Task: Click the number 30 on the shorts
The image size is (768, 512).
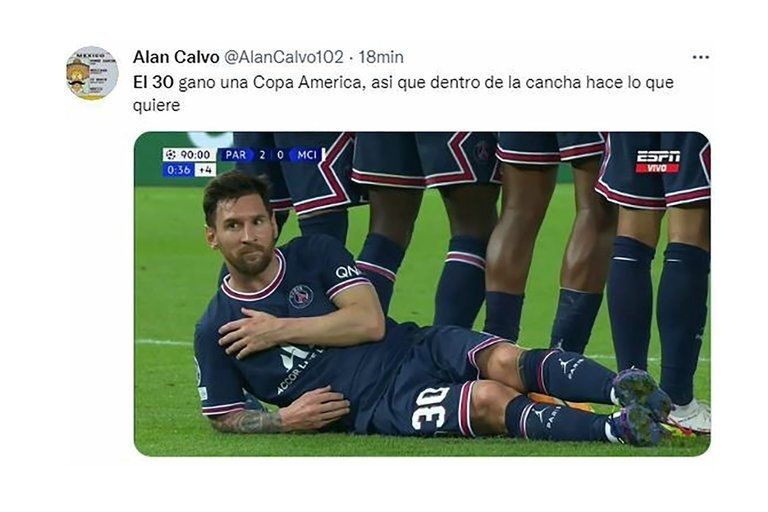Action: (431, 408)
